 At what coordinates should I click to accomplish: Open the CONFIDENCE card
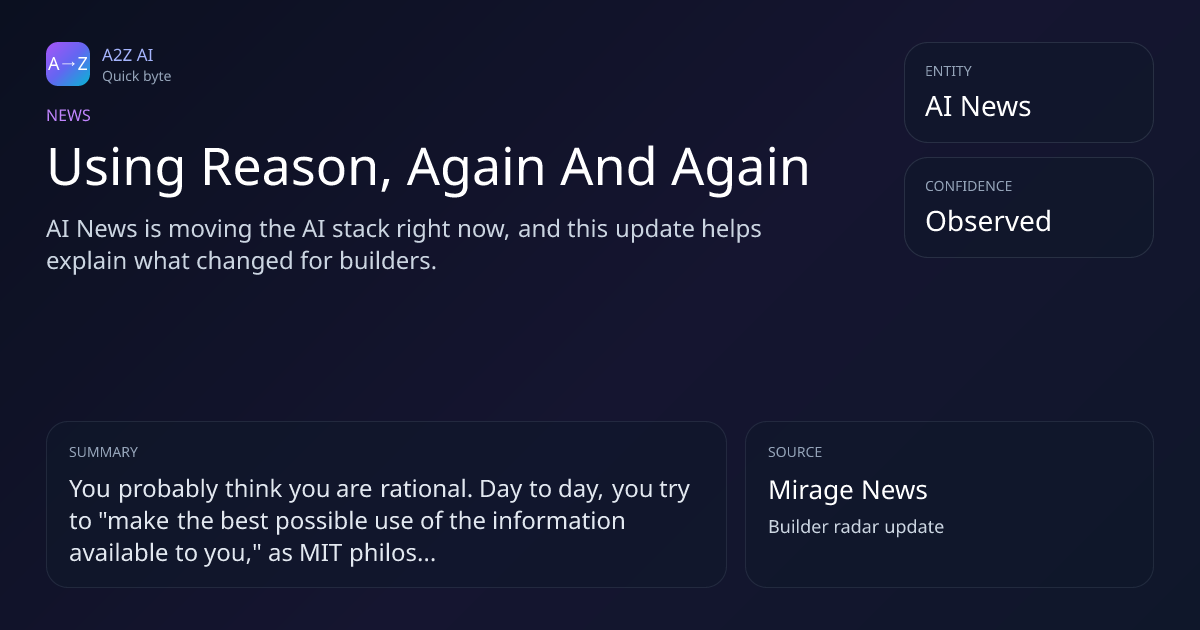[1028, 207]
